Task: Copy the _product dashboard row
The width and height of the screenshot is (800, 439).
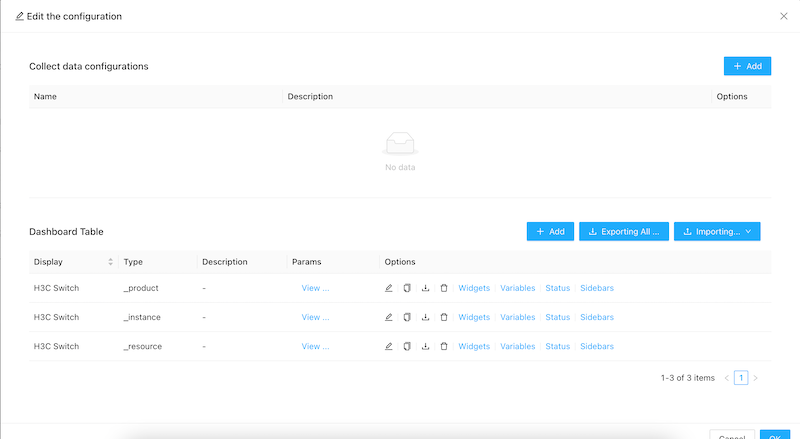Action: pos(407,288)
